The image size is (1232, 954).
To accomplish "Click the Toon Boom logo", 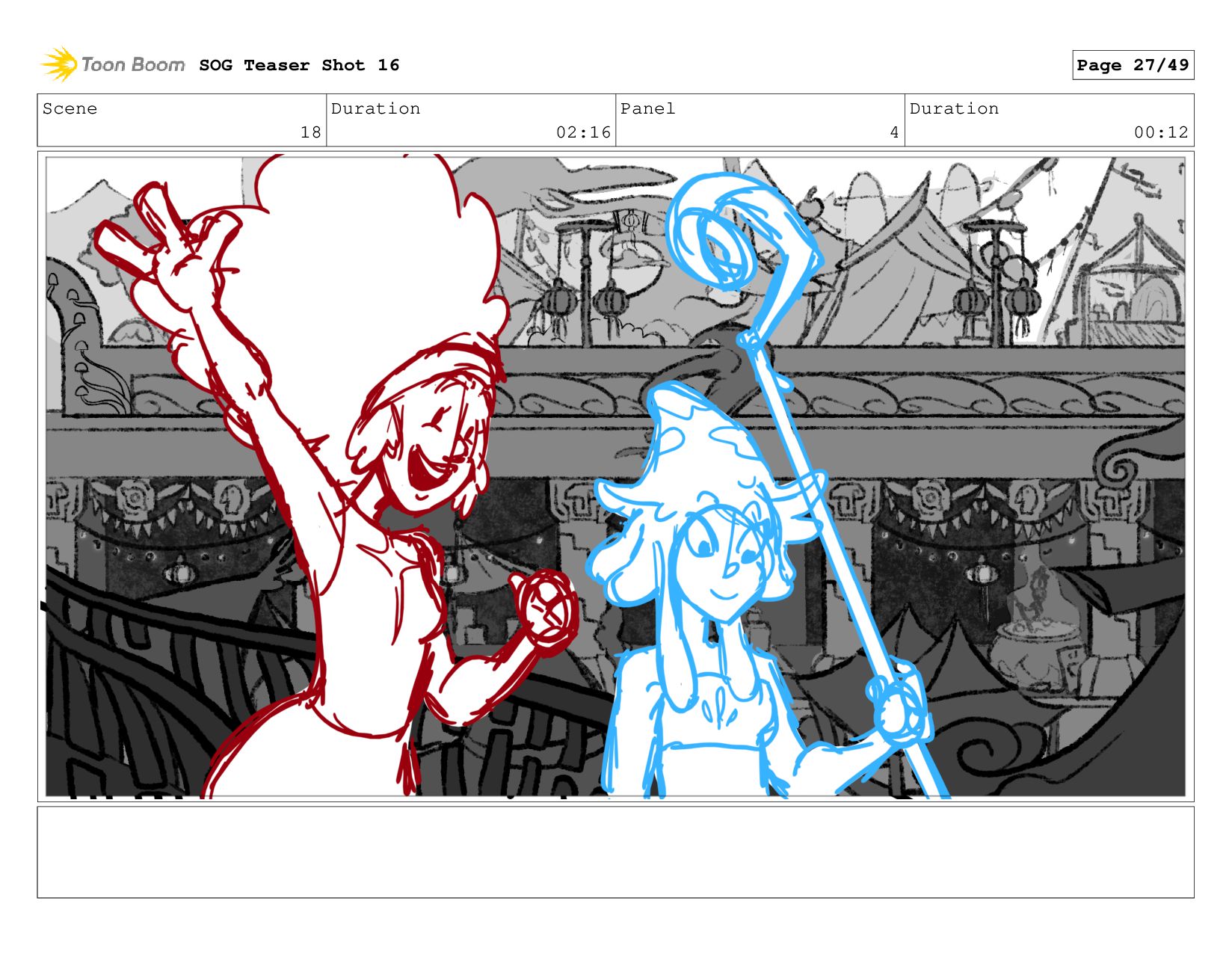I will (x=113, y=64).
